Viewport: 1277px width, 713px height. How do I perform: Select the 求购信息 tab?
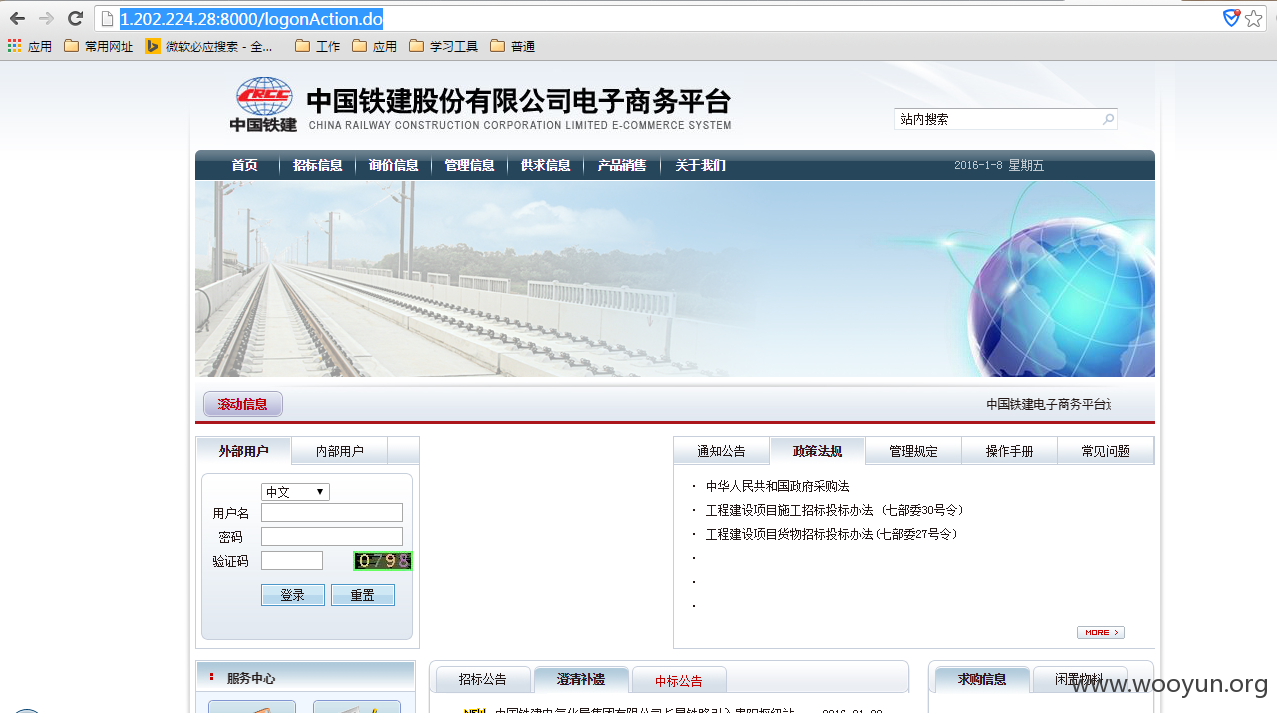point(982,679)
